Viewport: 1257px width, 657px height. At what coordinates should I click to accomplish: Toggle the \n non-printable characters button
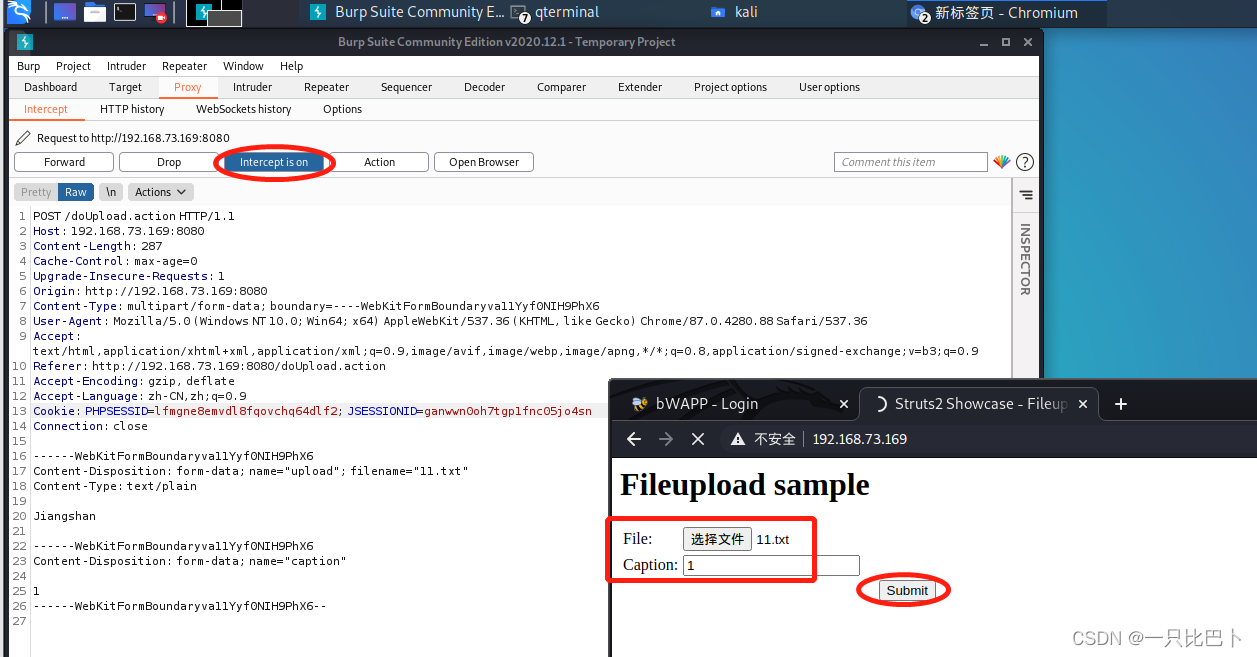(111, 192)
